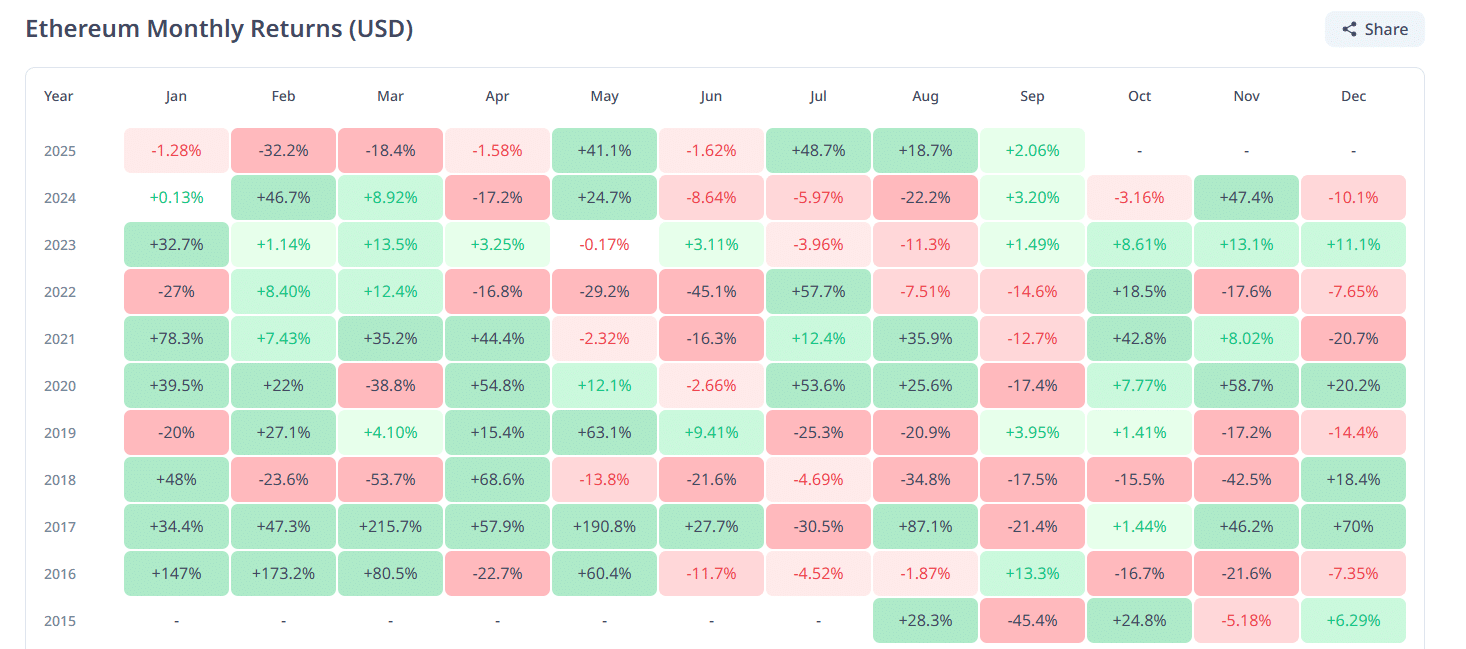This screenshot has width=1466, height=649.
Task: Click the +87.1% August 2017 cell
Action: (925, 527)
